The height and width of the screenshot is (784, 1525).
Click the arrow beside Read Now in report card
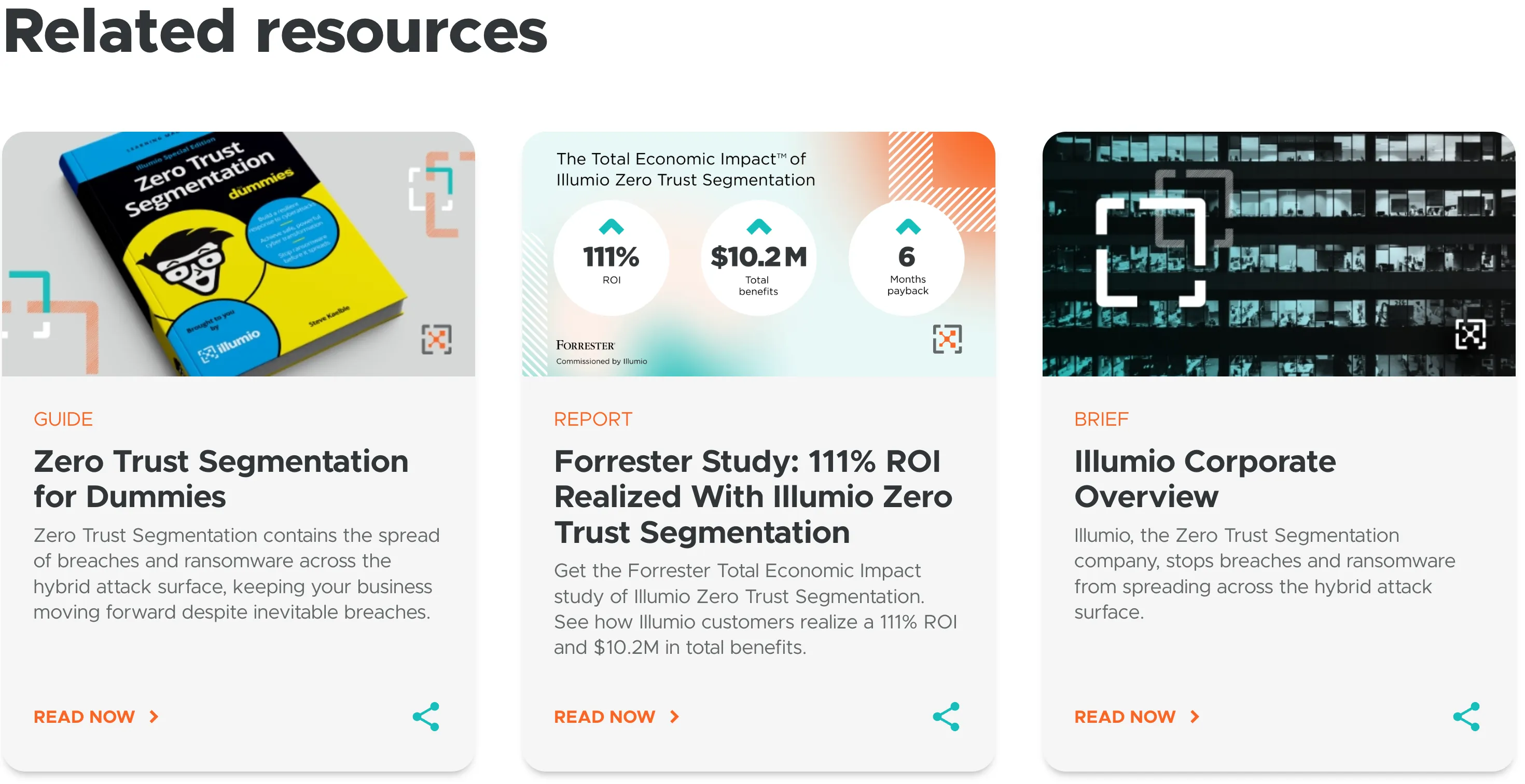click(x=674, y=717)
